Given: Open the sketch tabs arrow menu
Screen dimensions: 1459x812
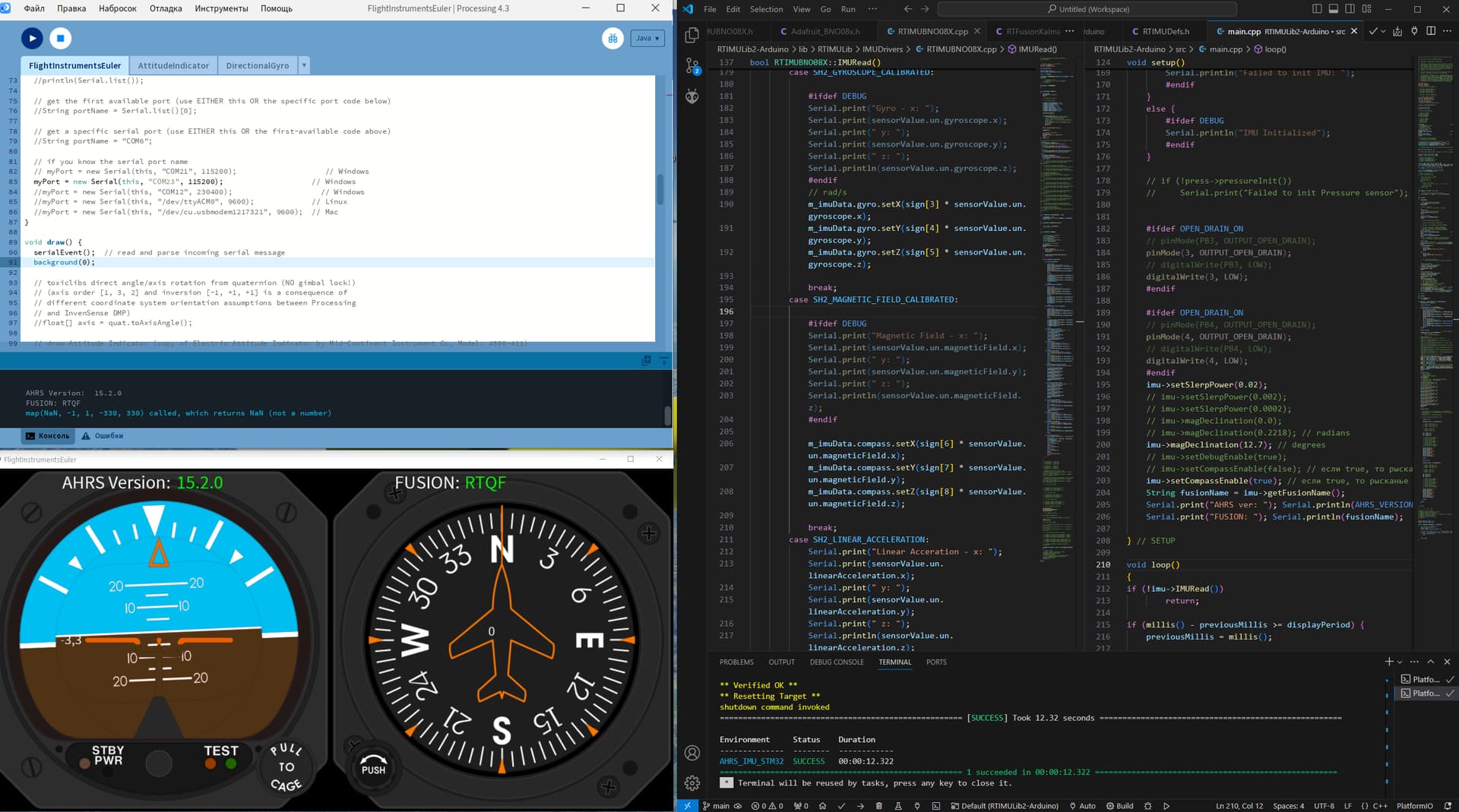Looking at the screenshot, I should tap(304, 65).
